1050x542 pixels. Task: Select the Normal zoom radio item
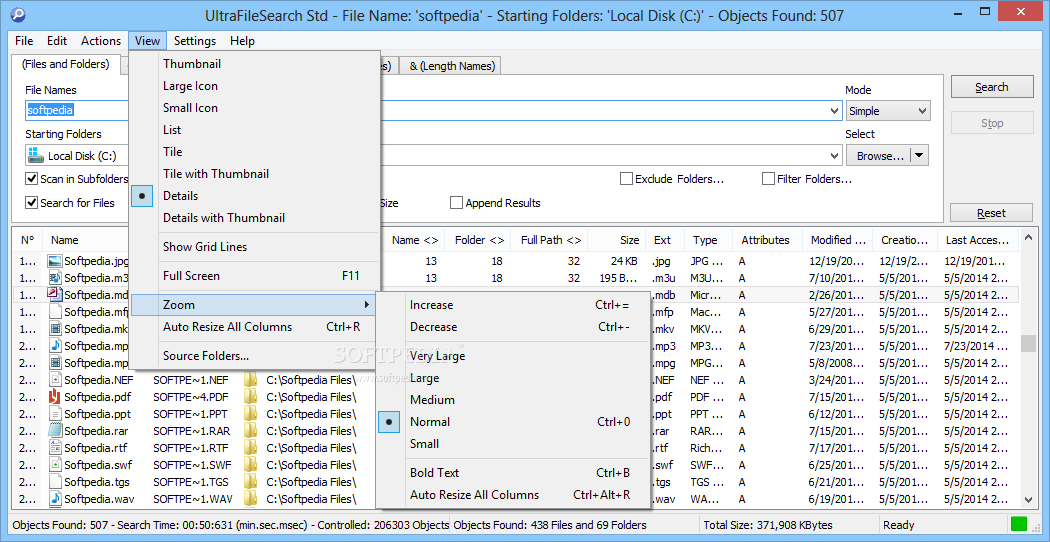click(390, 422)
